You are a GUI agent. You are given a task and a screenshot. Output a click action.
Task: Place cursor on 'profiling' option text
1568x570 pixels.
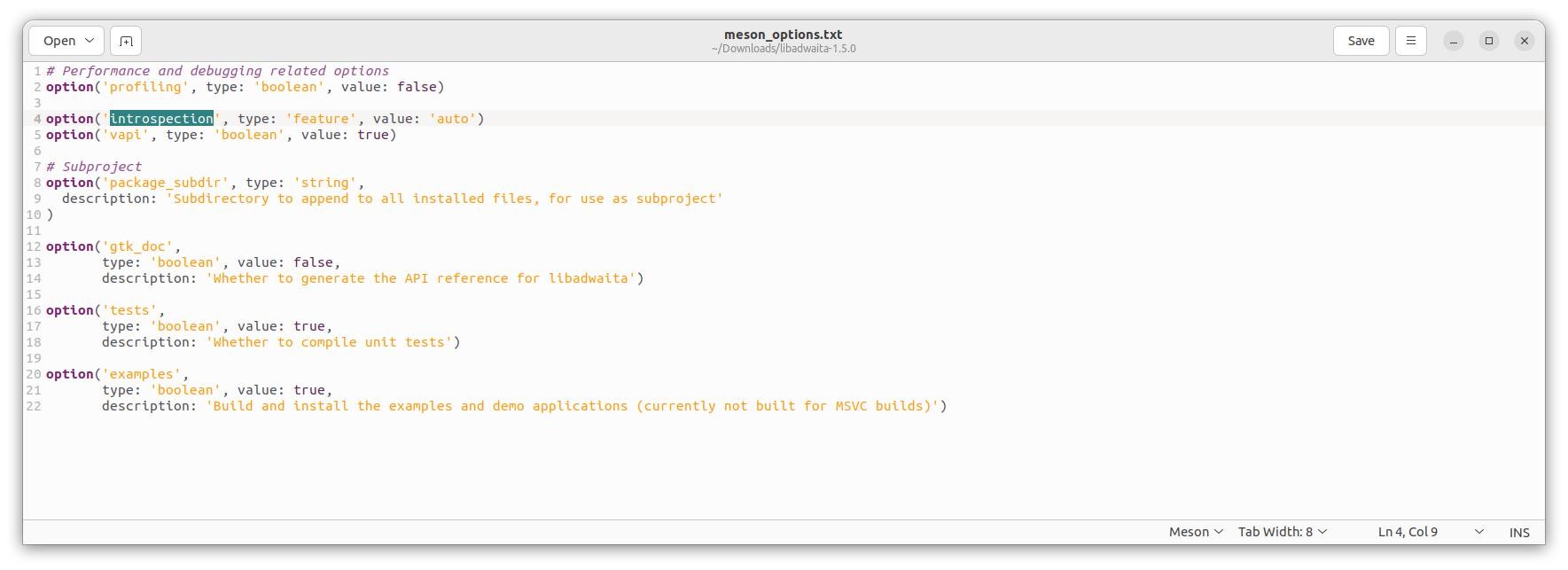click(146, 87)
